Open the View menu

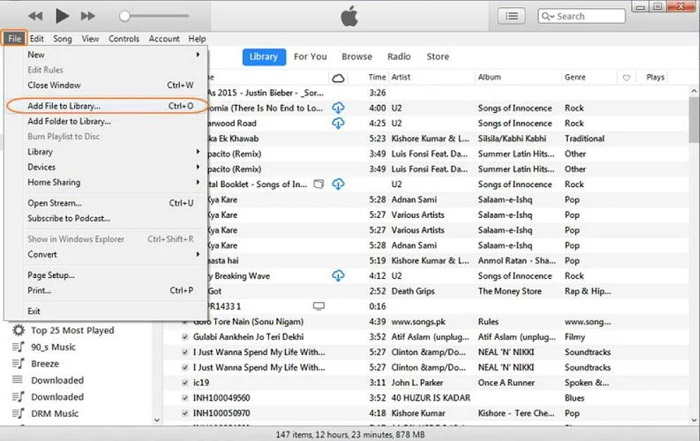click(90, 39)
